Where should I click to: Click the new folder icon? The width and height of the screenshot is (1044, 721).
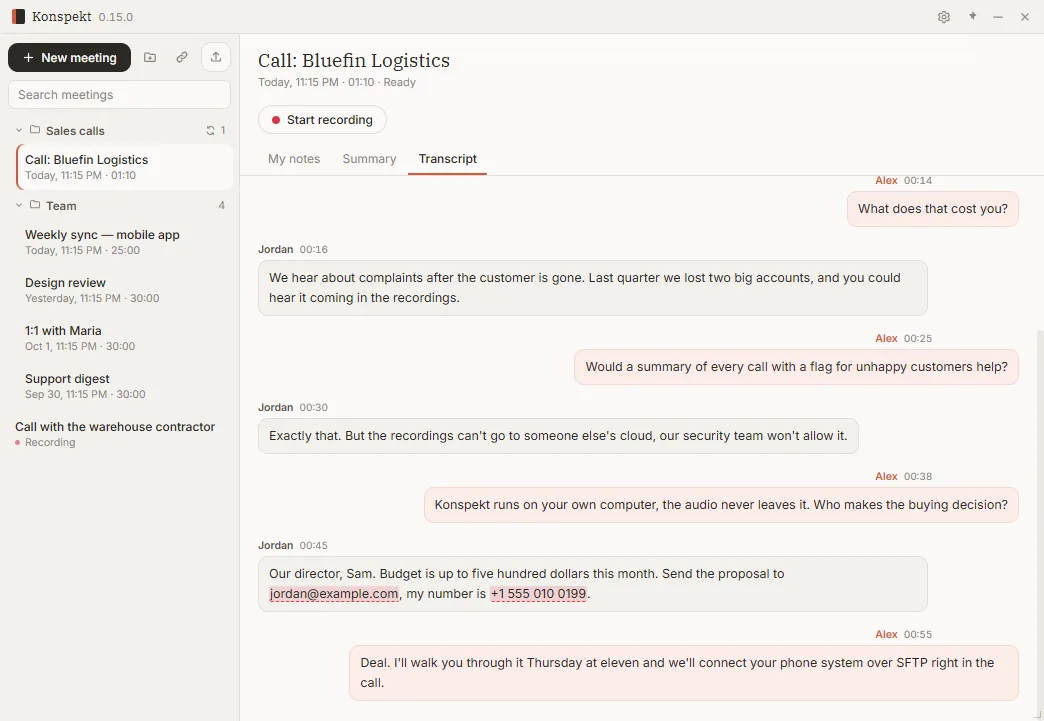(x=150, y=57)
